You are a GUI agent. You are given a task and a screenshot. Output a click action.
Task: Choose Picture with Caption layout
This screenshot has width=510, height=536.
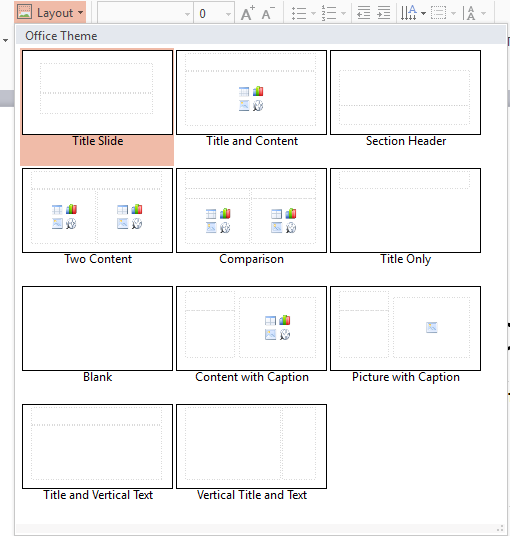[x=405, y=335]
